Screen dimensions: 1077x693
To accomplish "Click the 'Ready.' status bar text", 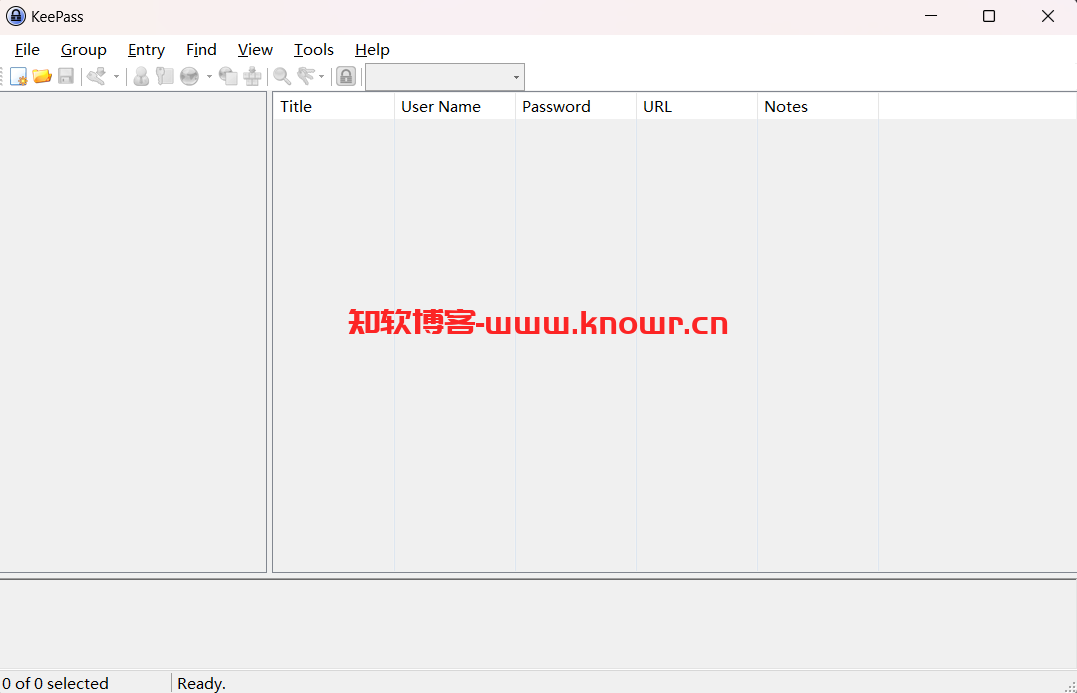I will point(201,683).
